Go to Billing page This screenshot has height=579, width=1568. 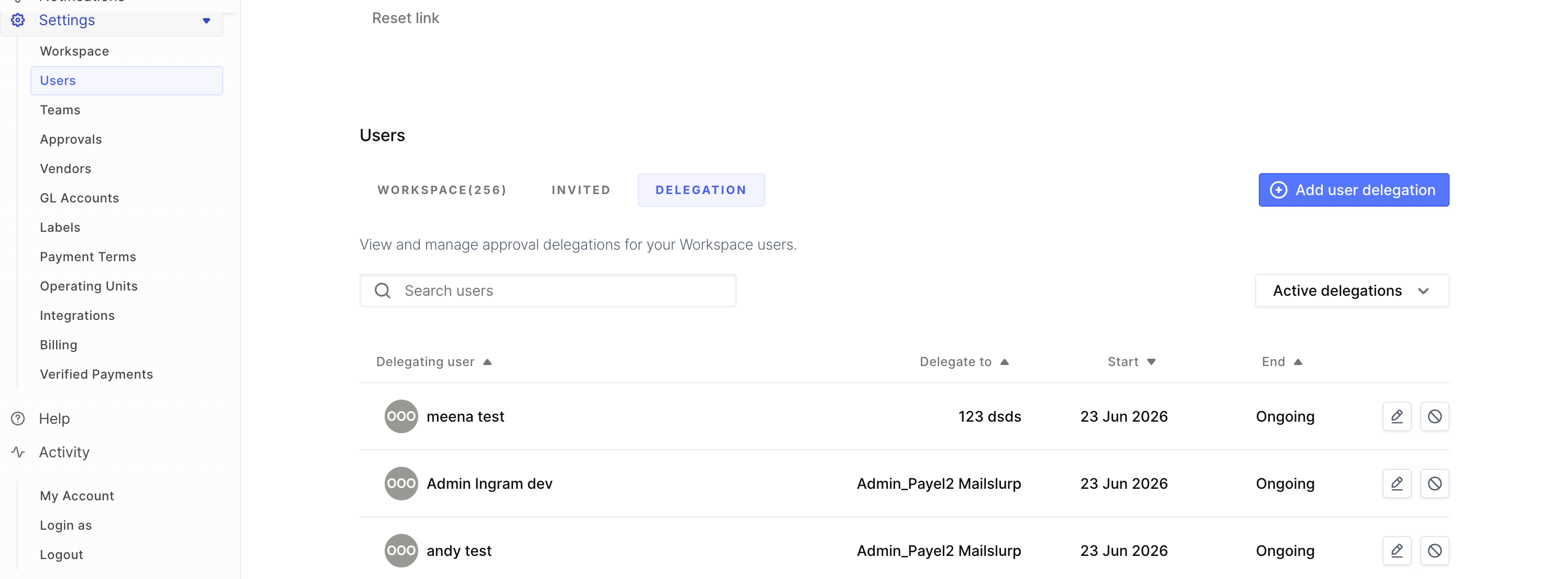click(x=59, y=345)
